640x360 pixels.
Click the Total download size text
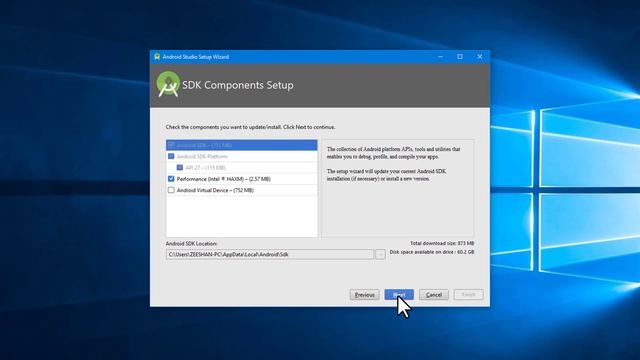pyautogui.click(x=442, y=243)
